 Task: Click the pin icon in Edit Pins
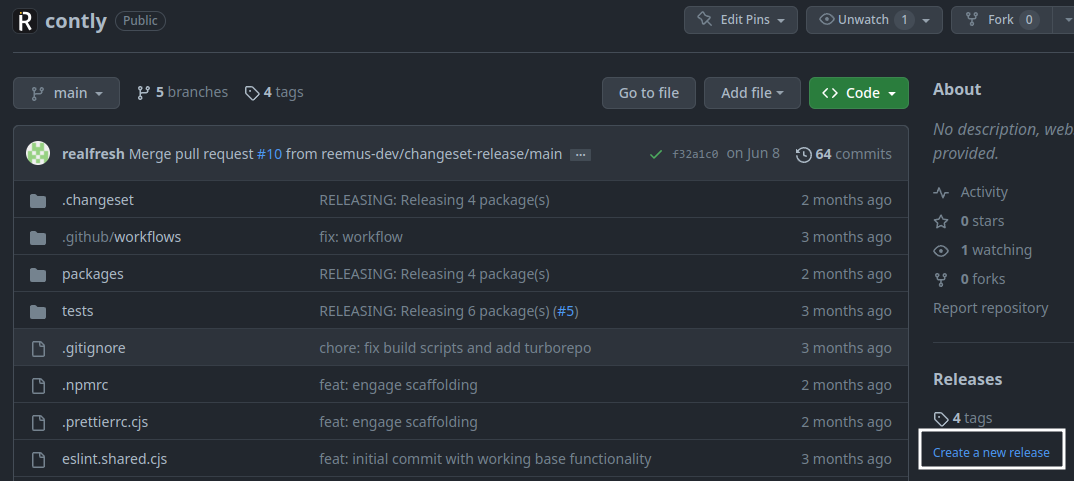point(705,19)
